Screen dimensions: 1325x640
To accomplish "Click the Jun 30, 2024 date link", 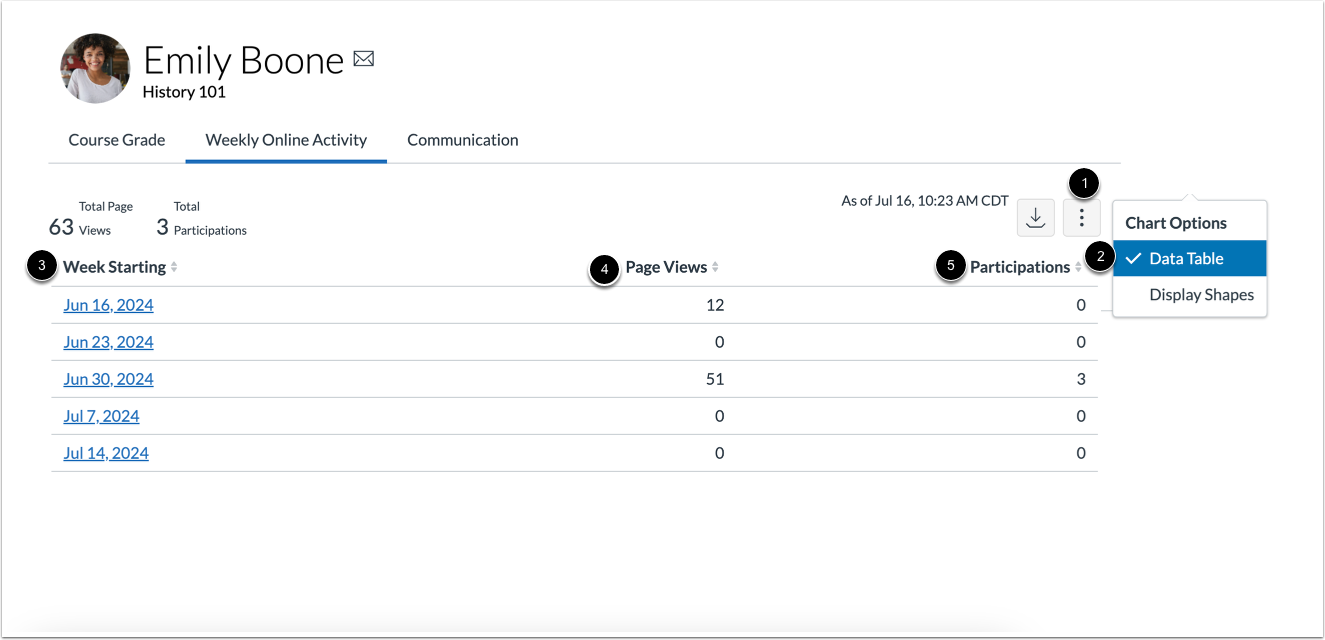I will pyautogui.click(x=108, y=379).
